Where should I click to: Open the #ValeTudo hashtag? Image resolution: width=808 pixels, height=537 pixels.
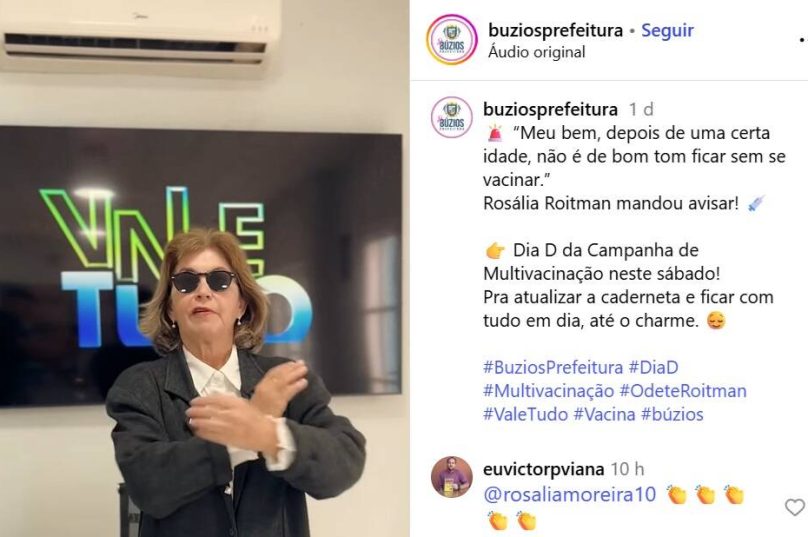tap(525, 414)
